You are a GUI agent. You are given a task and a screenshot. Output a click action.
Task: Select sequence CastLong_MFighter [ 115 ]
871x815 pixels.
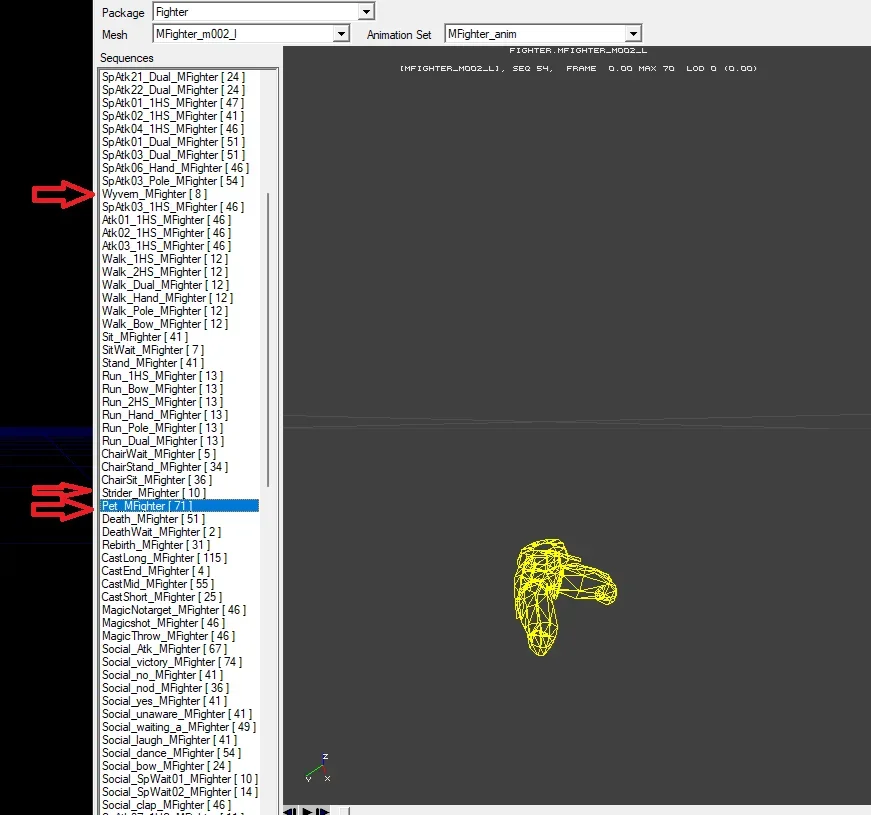(164, 558)
